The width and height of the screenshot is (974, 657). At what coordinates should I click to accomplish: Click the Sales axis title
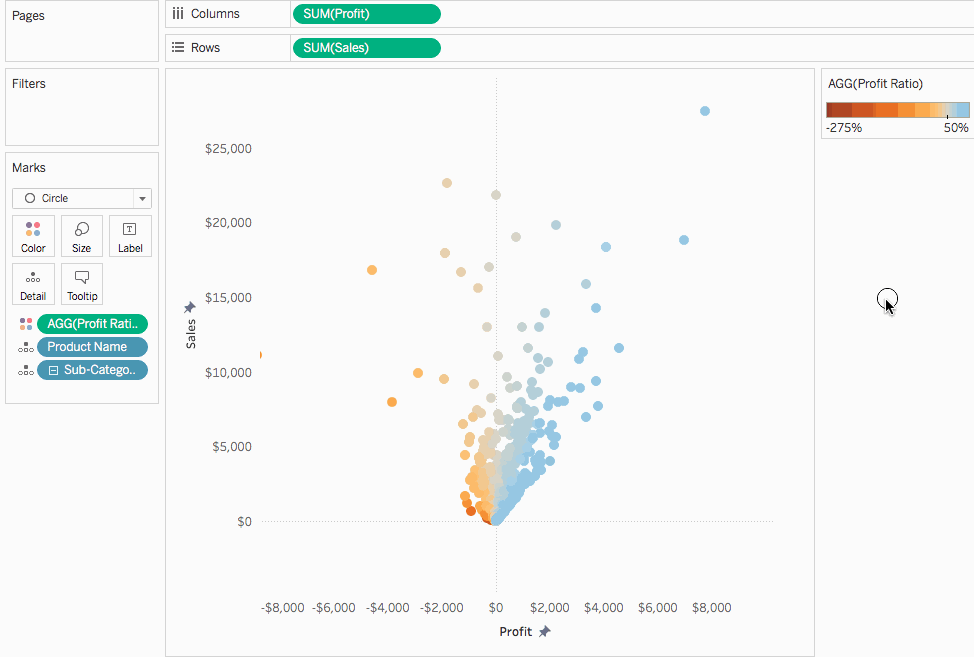point(191,333)
